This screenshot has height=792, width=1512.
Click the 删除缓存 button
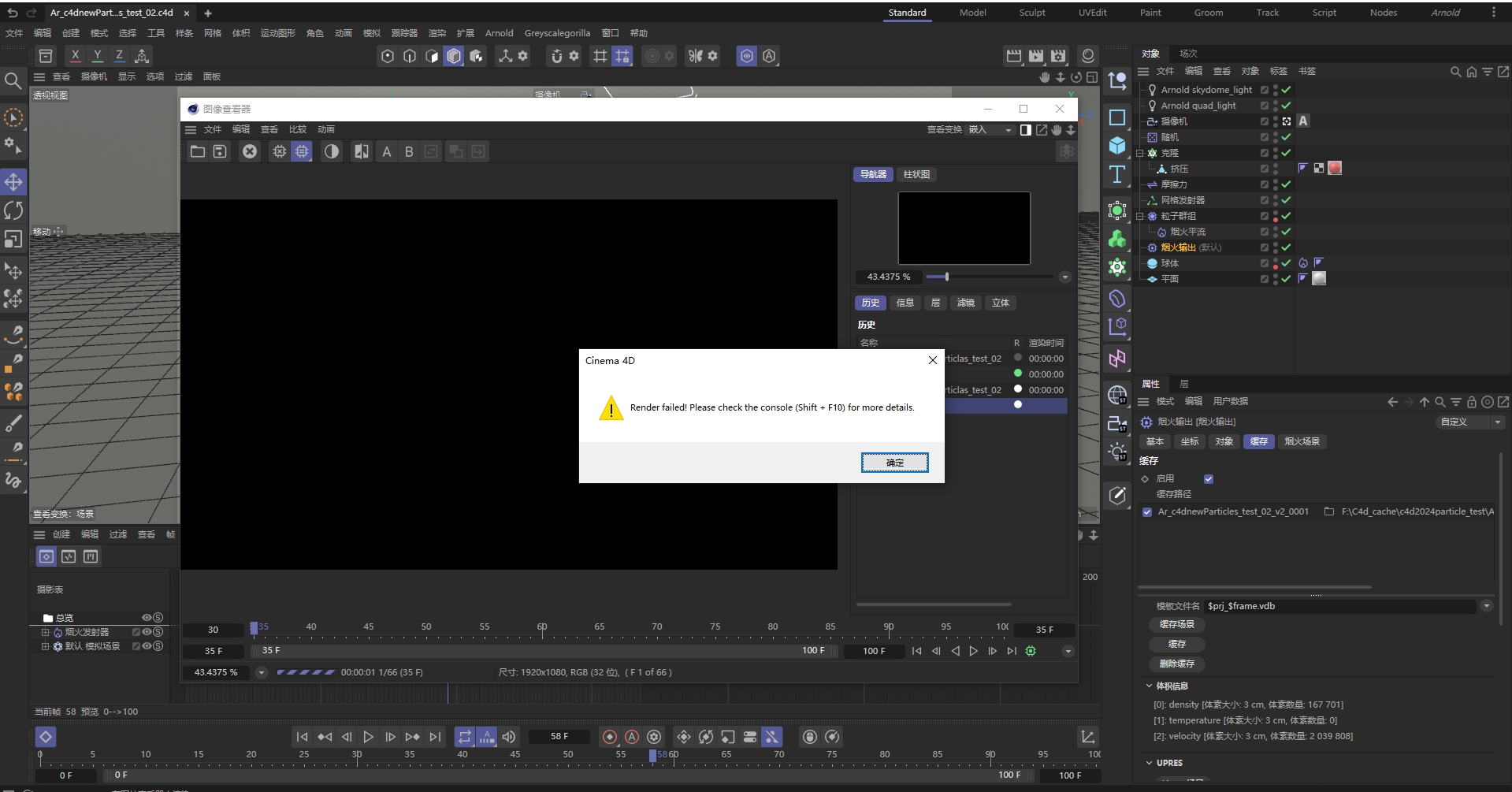(1177, 664)
